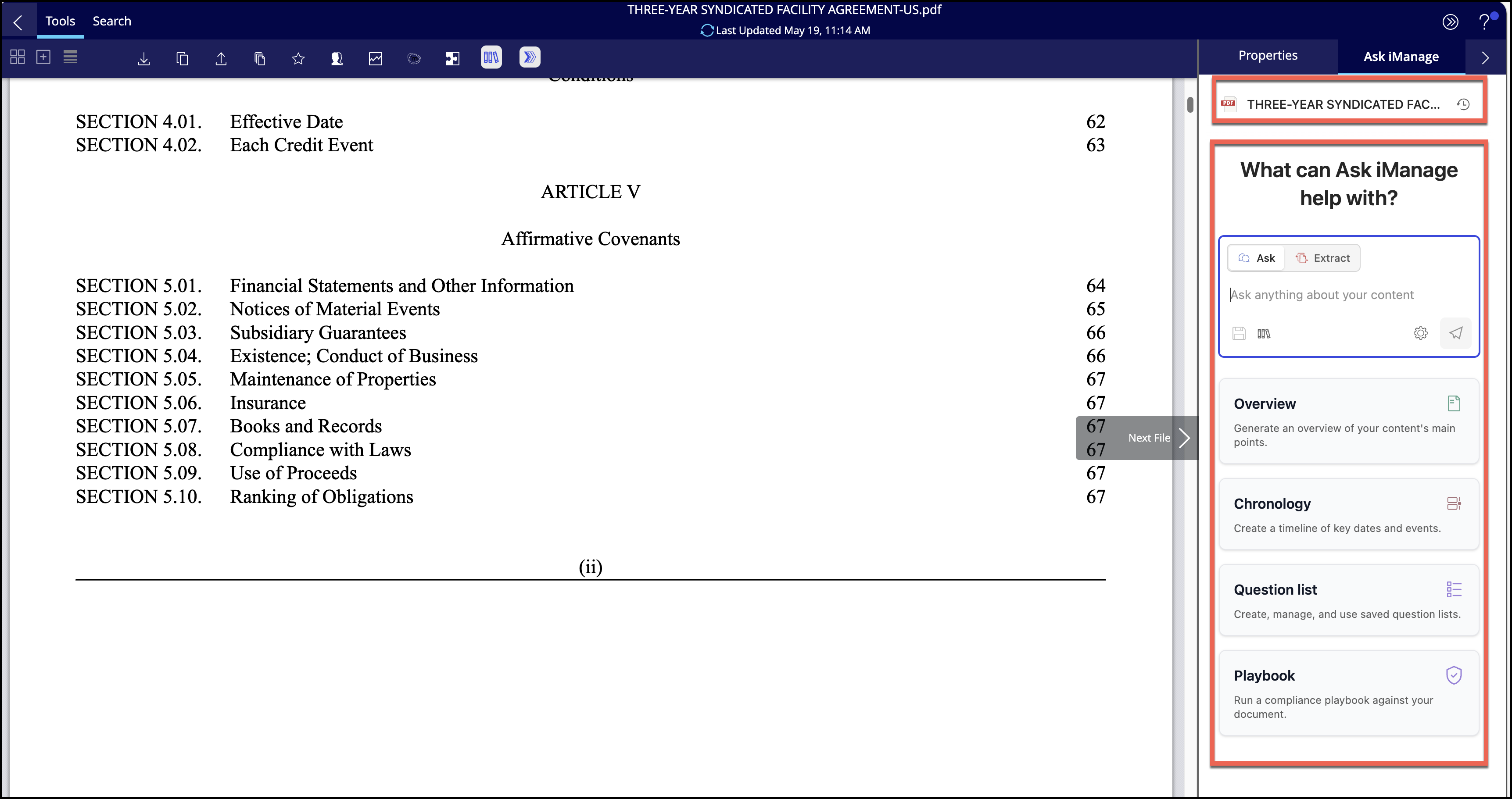Click the page number '(ii)' footer
This screenshot has width=1512, height=799.
(591, 567)
